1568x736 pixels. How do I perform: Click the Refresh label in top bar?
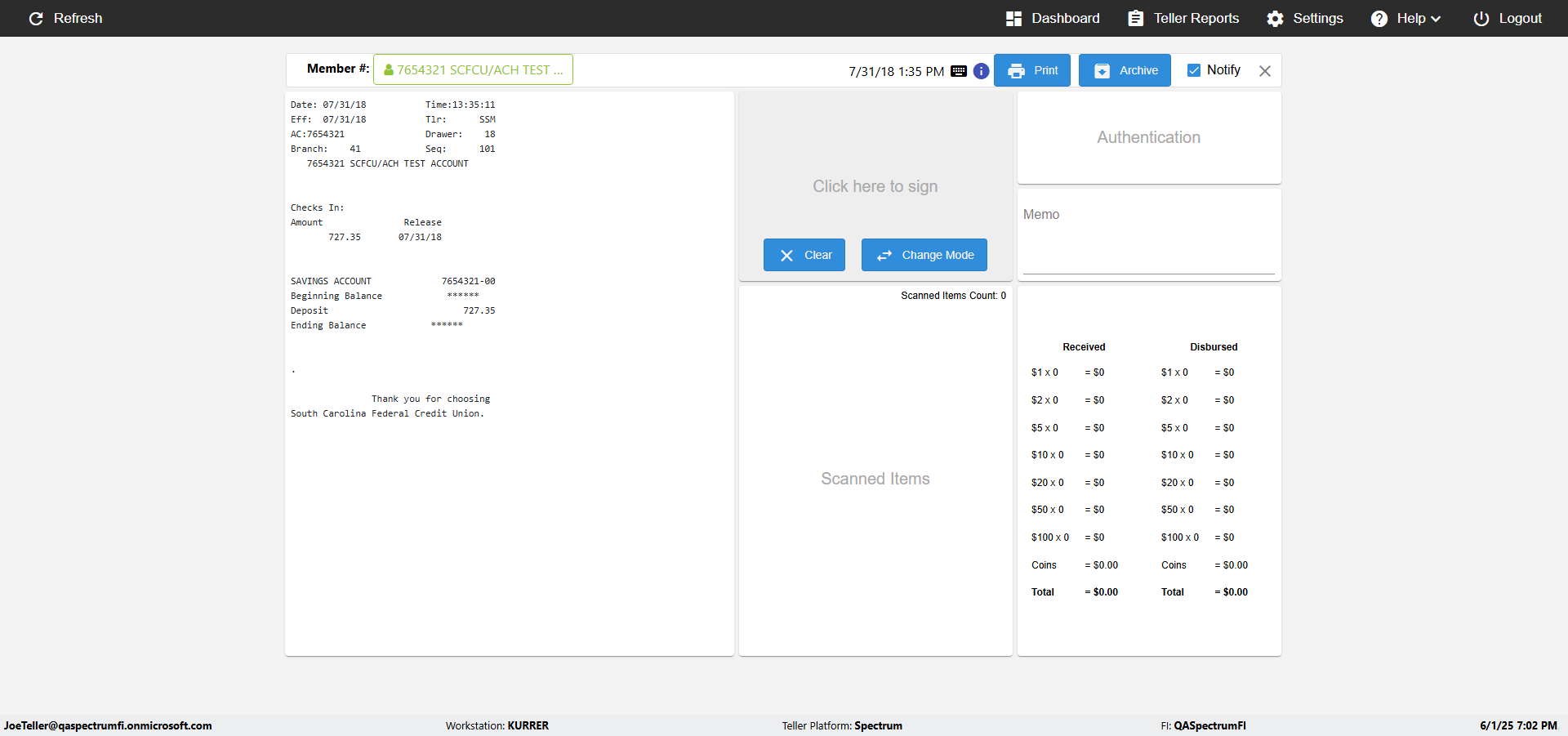point(78,19)
